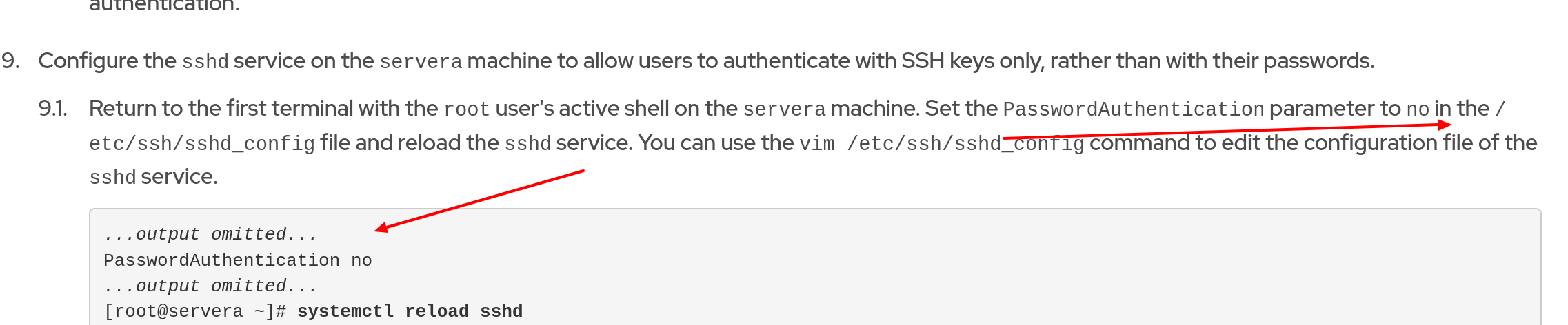Click the "vim /etc/ssh/sshd_config" inline command

click(941, 144)
